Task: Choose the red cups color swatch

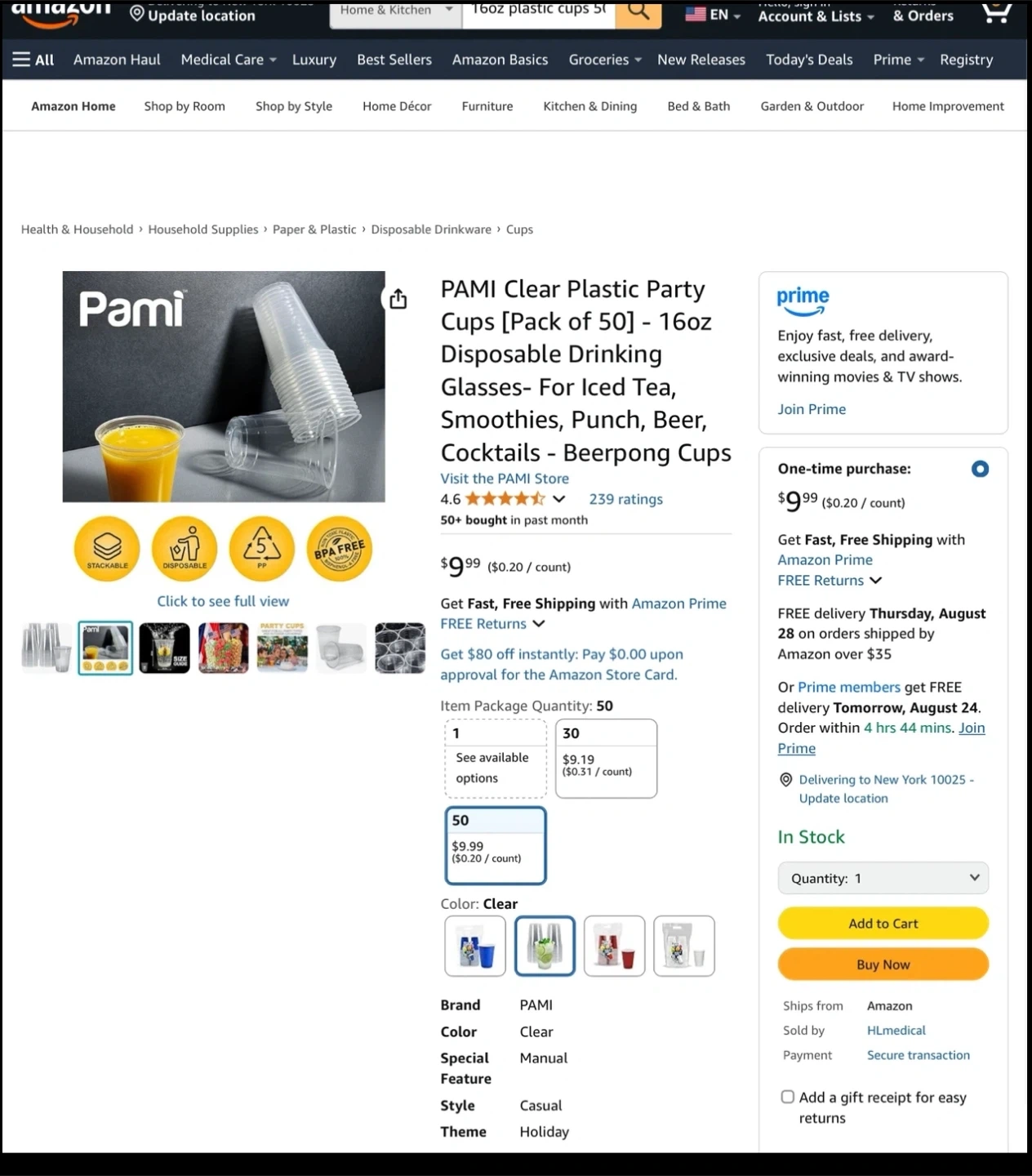Action: 615,946
